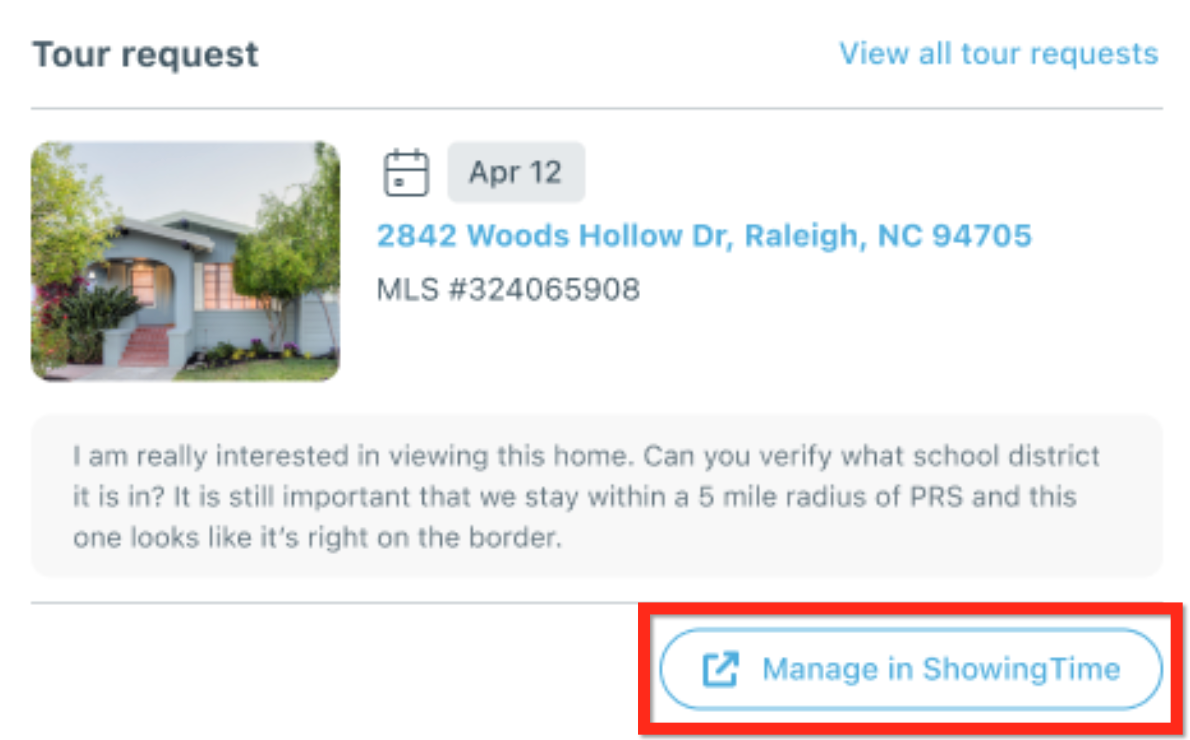Click "Raleigh, NC 94705" in the address link
Image resolution: width=1190 pixels, height=740 pixels.
click(888, 236)
